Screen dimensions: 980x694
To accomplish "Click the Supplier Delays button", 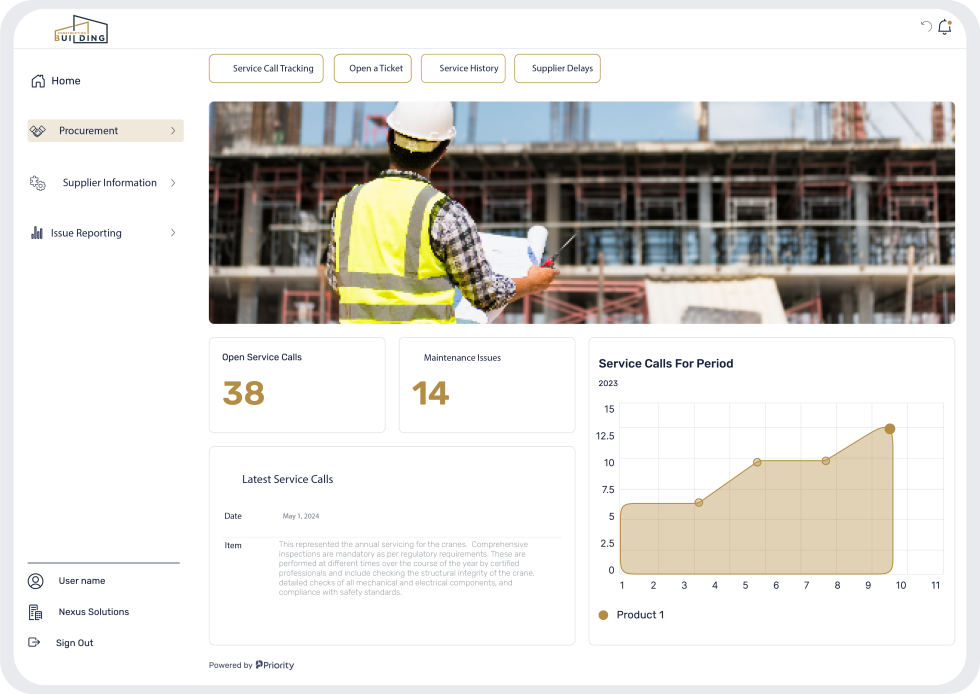I will (557, 69).
